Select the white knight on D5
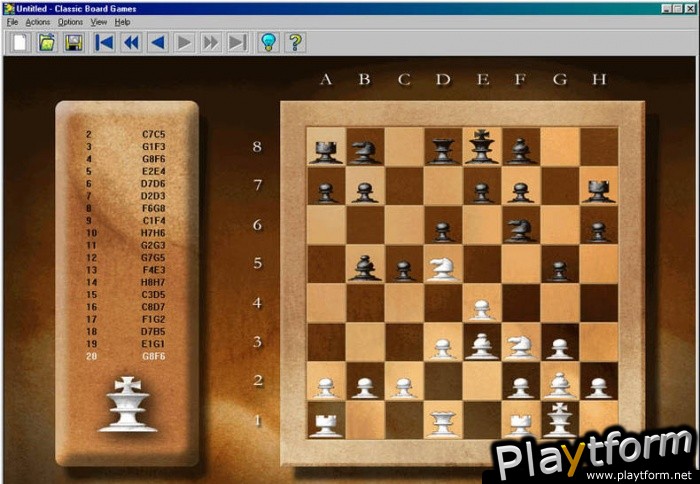This screenshot has height=484, width=700. (x=443, y=268)
